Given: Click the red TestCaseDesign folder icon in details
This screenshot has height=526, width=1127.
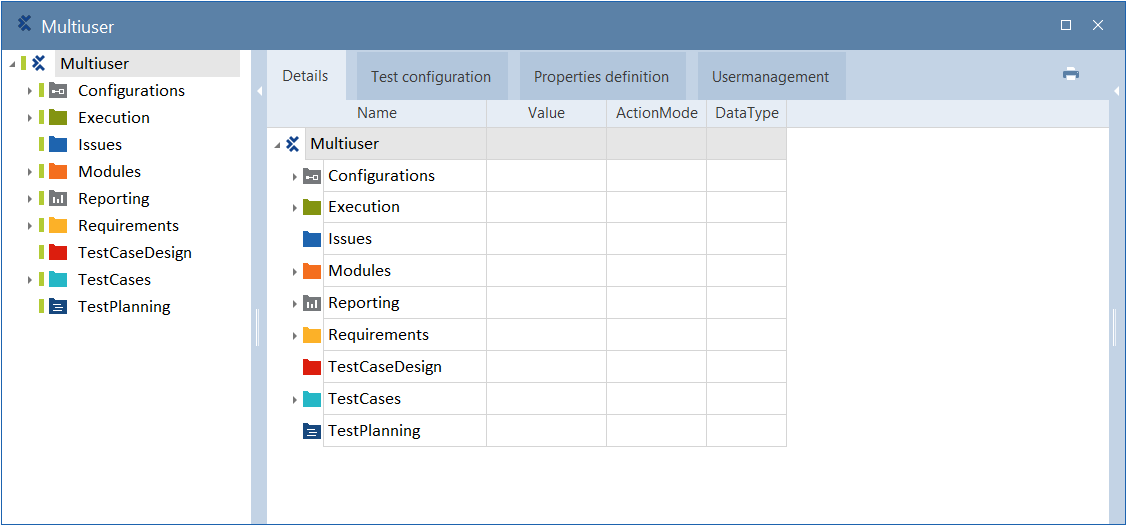Looking at the screenshot, I should (x=312, y=367).
